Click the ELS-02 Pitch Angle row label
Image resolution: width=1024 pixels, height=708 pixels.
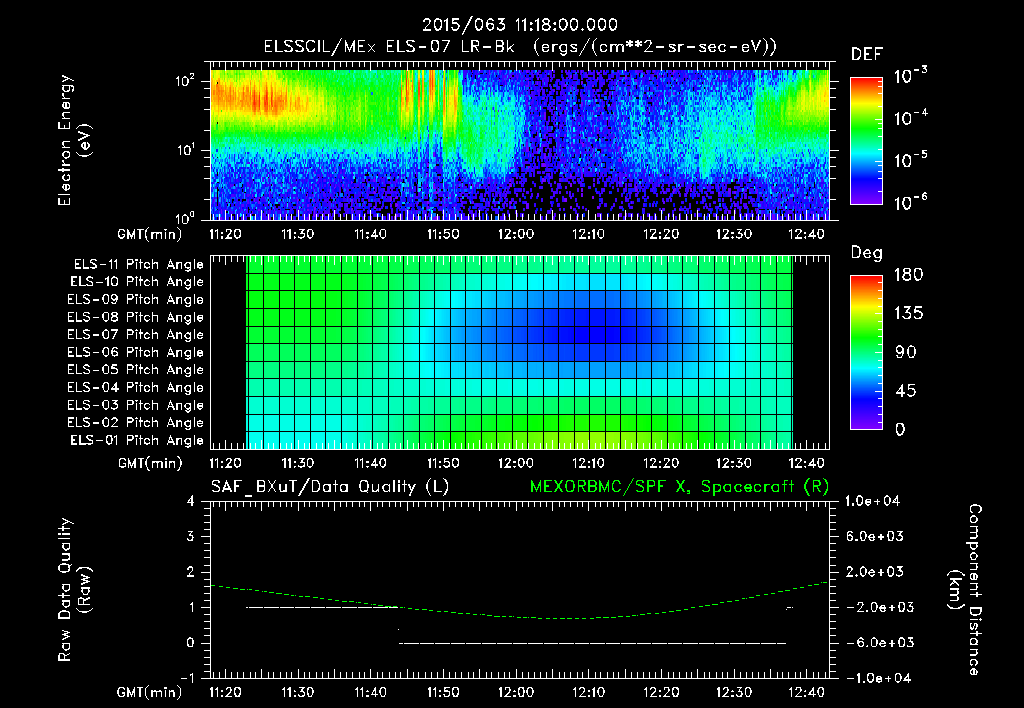pos(136,423)
